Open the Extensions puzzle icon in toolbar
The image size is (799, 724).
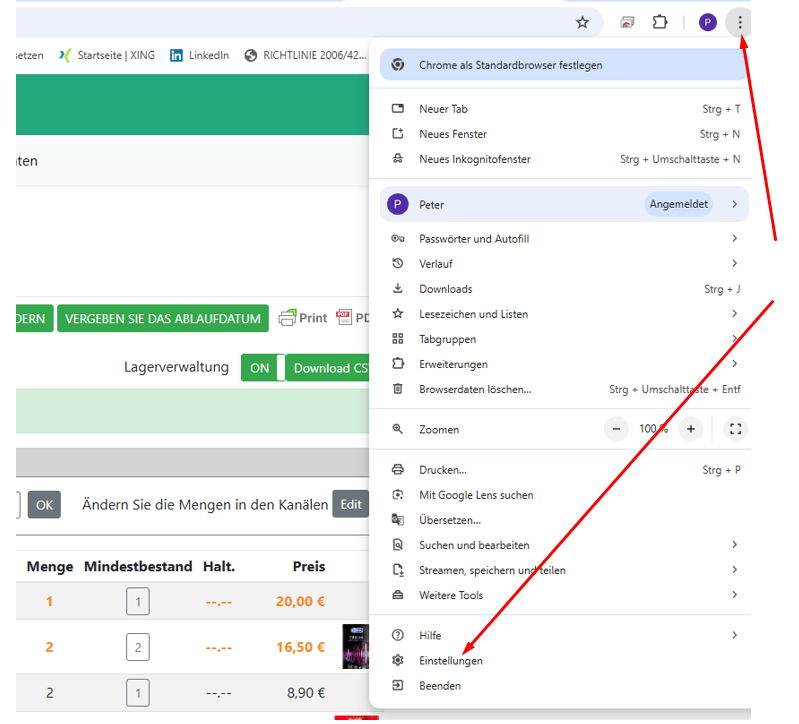click(660, 22)
